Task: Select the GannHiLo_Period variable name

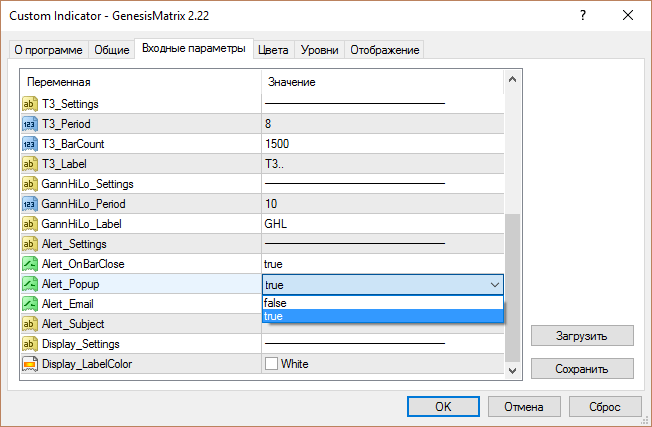Action: (83, 204)
